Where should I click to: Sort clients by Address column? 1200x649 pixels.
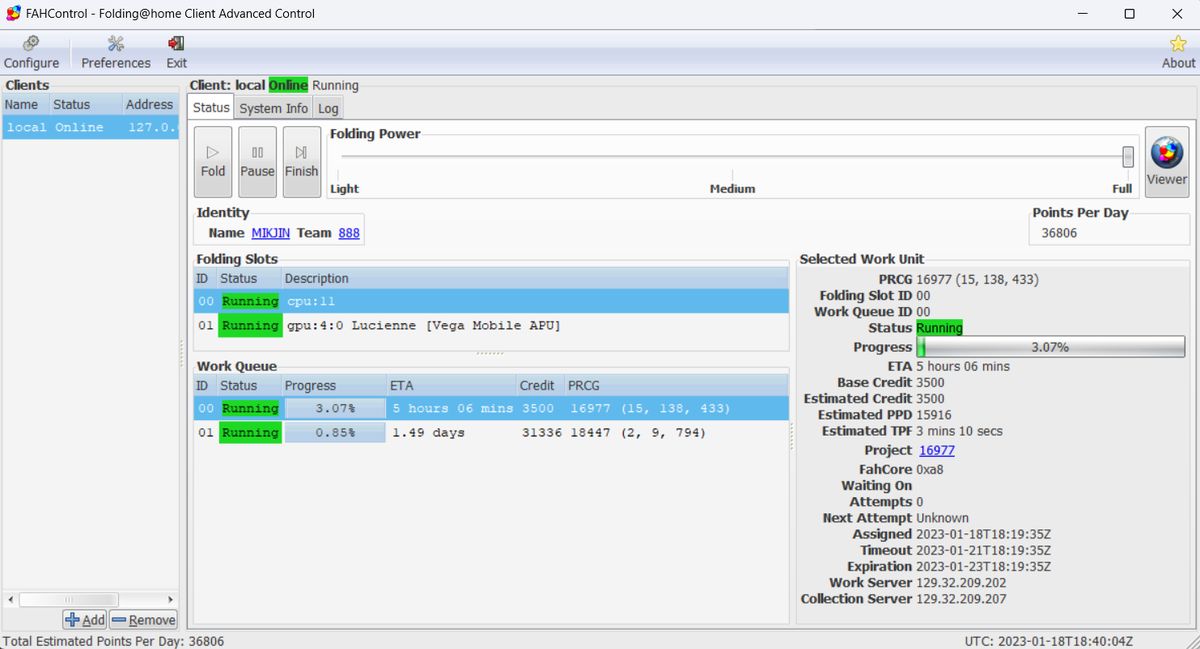coord(150,104)
